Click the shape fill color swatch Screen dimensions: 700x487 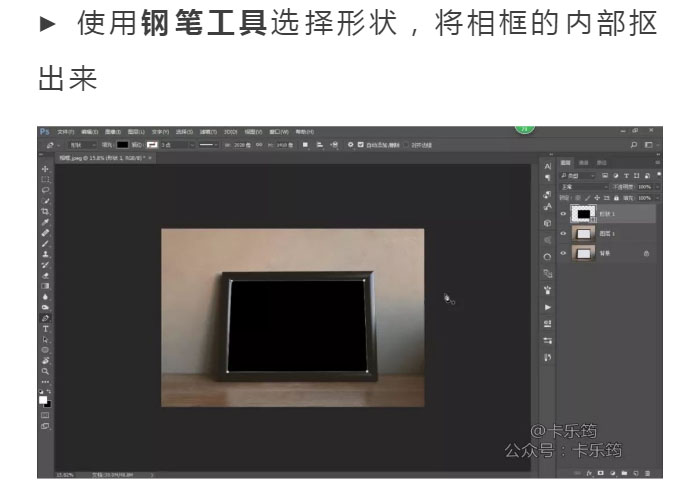click(x=122, y=145)
